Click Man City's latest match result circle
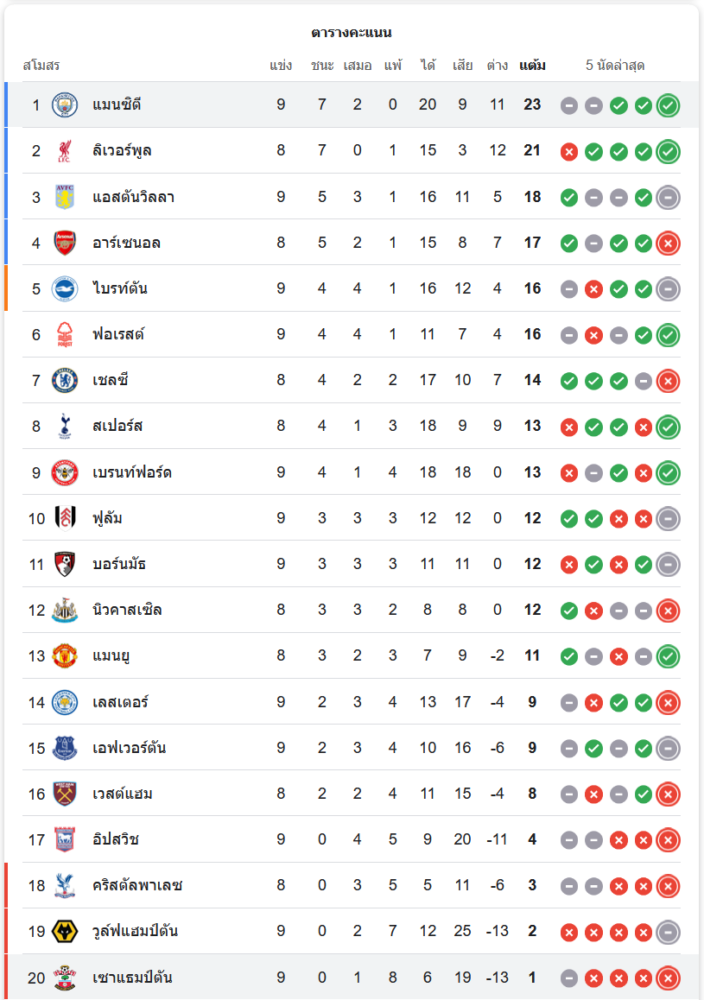Image resolution: width=704 pixels, height=1000 pixels. [x=668, y=105]
